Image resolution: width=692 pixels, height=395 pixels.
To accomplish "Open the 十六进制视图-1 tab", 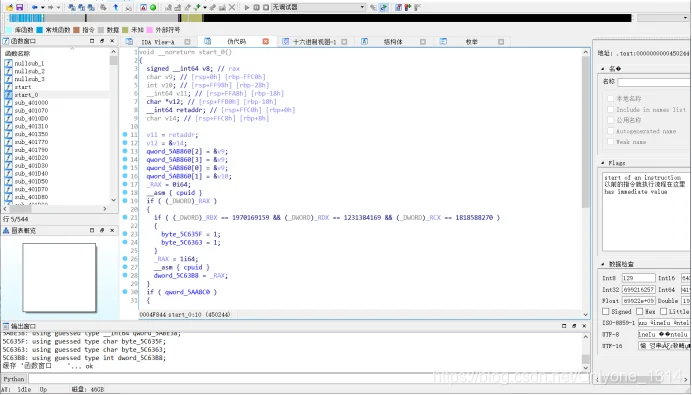I will tap(314, 42).
